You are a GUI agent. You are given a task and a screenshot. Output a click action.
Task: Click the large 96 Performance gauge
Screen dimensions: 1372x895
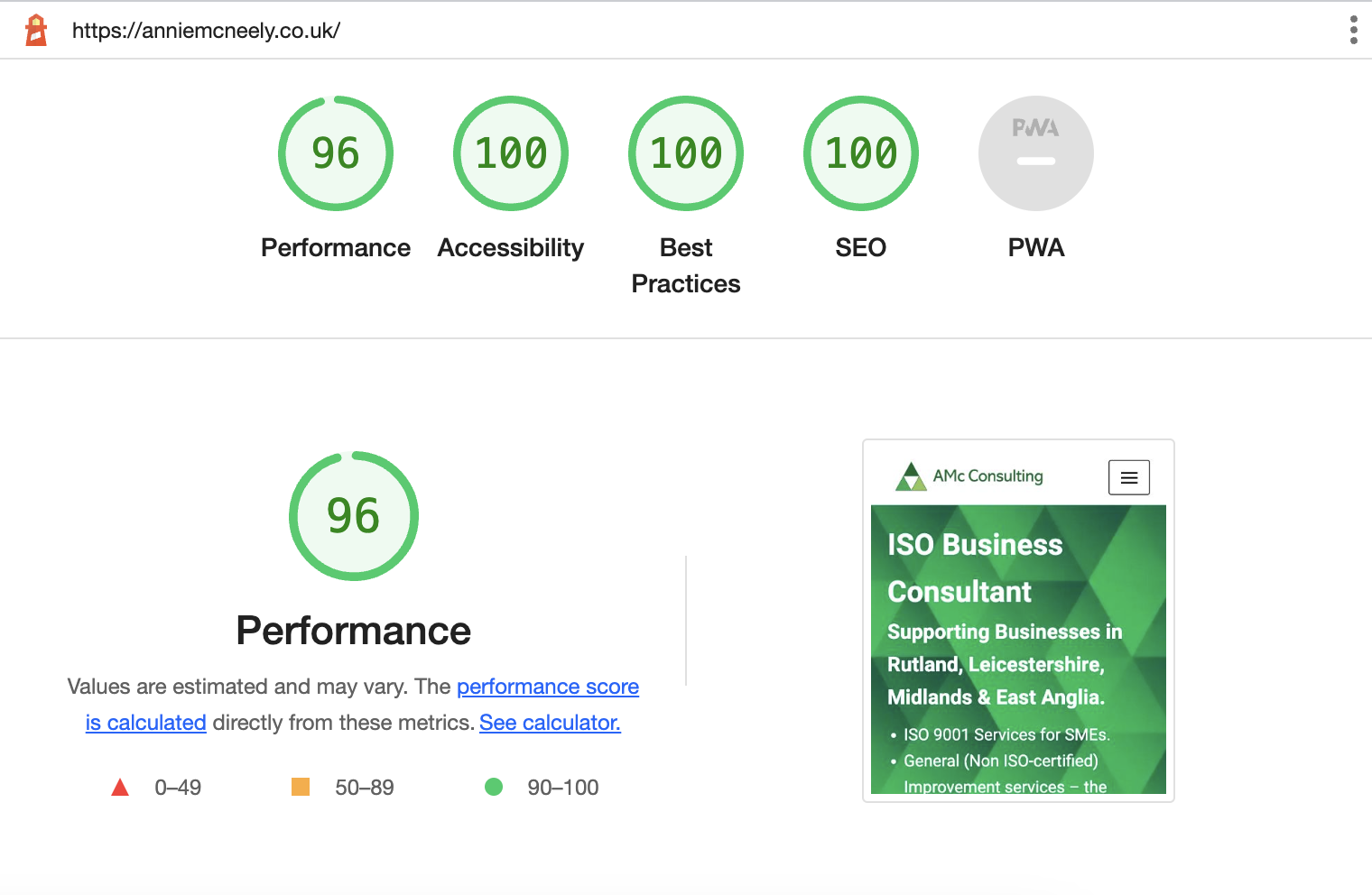tap(354, 516)
